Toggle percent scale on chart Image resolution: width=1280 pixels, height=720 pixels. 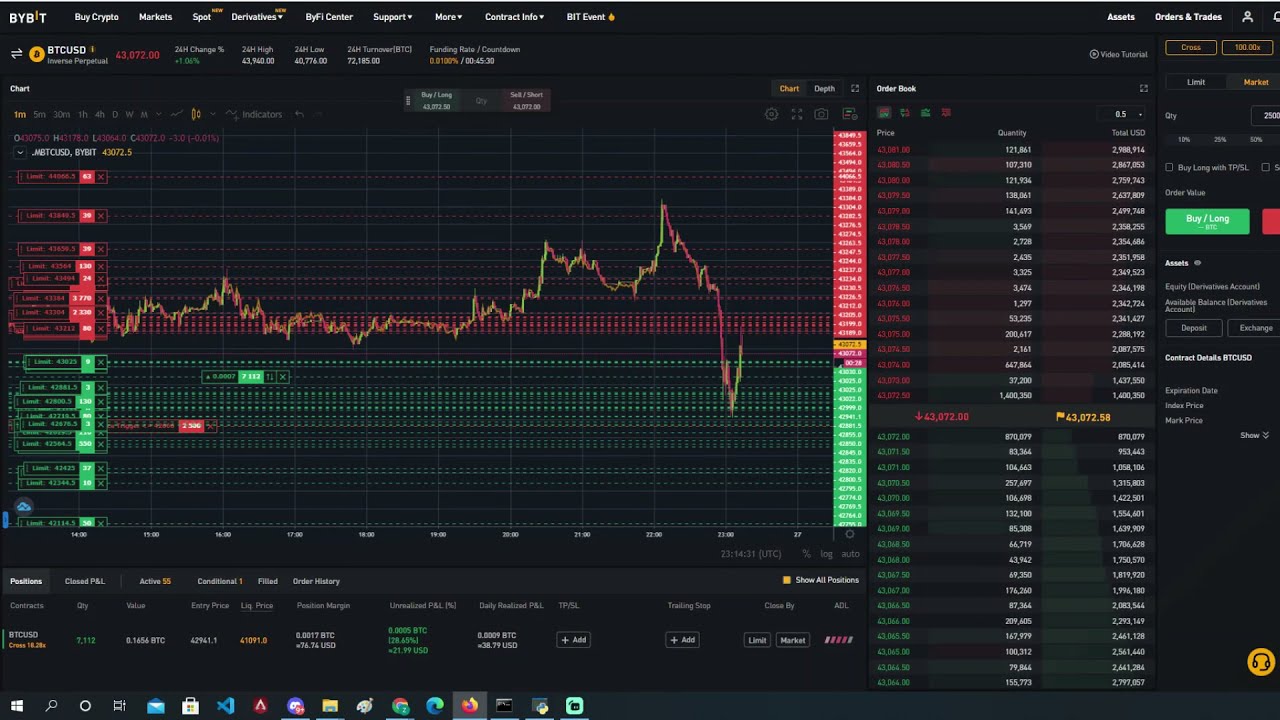[x=806, y=554]
